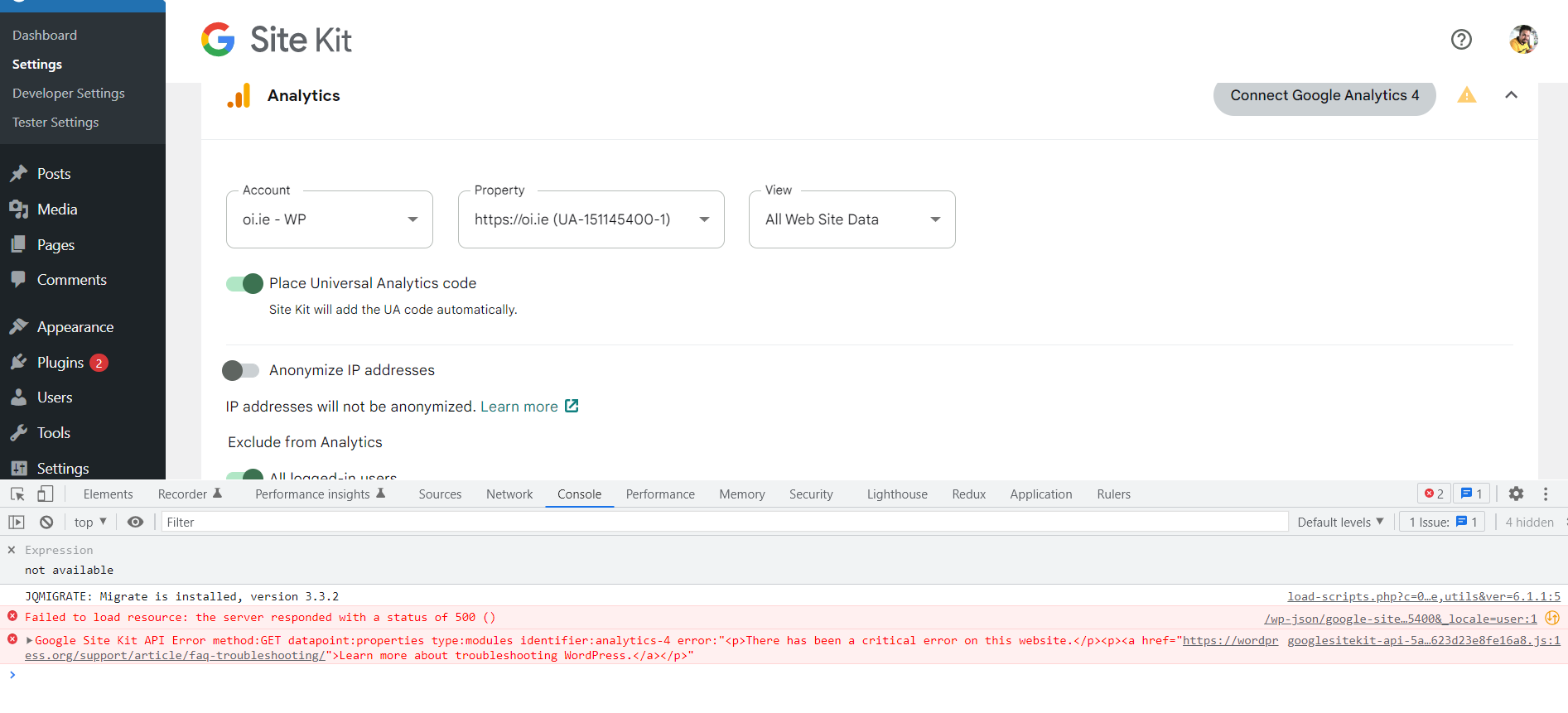Click the 1 Issue button

tap(1443, 522)
